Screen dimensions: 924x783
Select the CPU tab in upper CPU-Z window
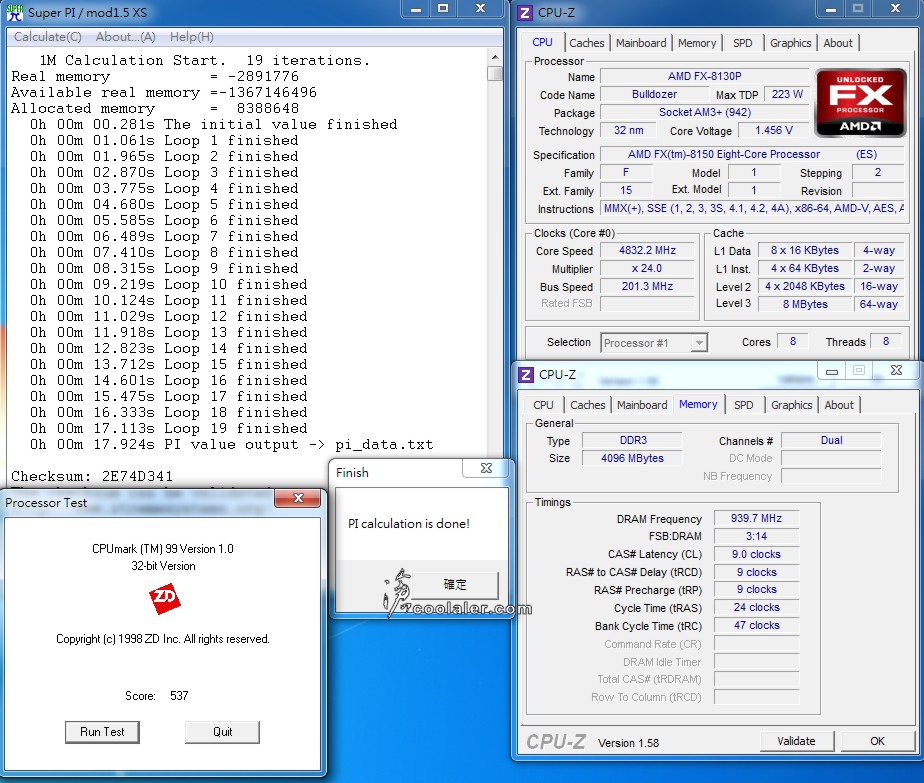pyautogui.click(x=542, y=42)
